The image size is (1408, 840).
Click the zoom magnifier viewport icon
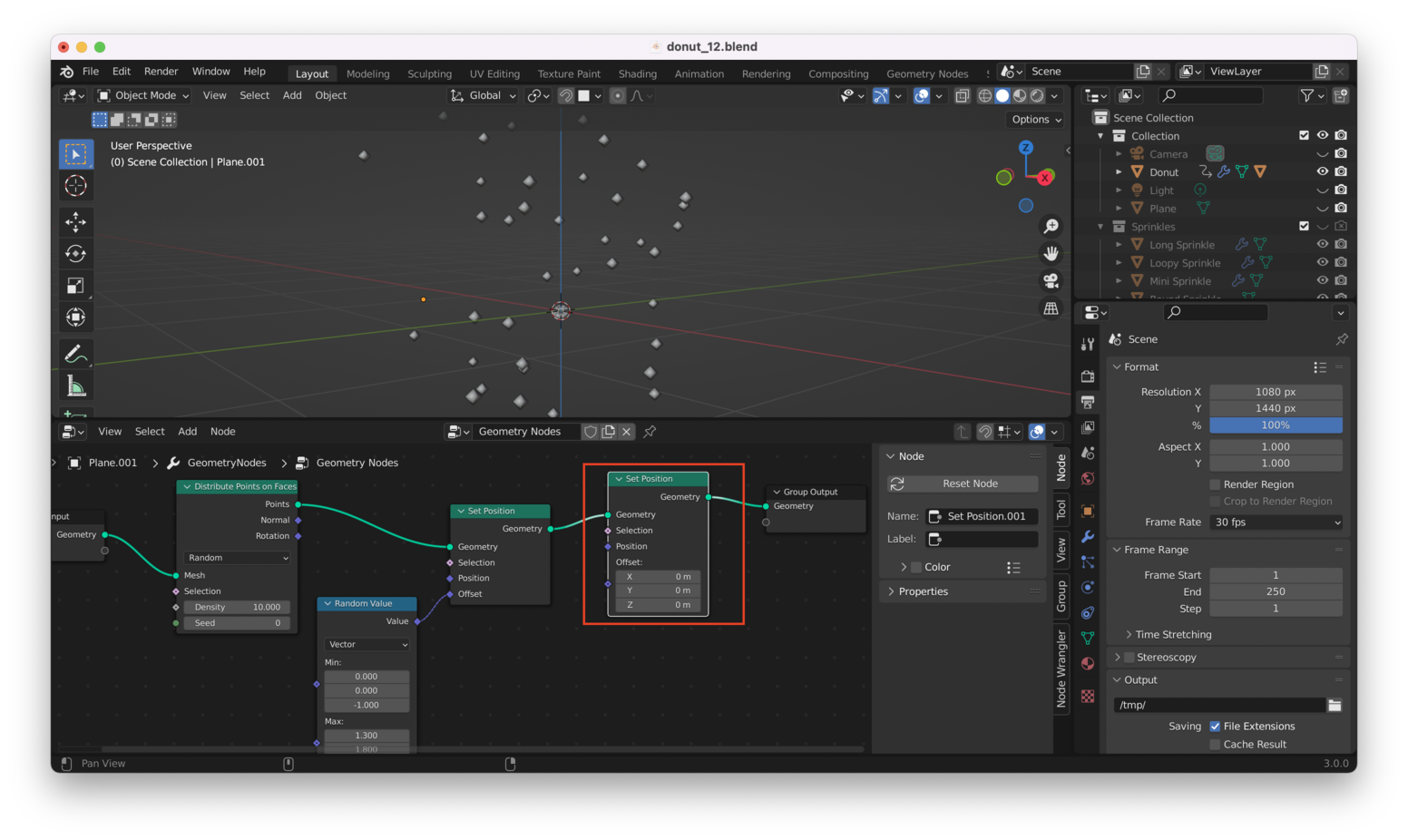coord(1051,227)
